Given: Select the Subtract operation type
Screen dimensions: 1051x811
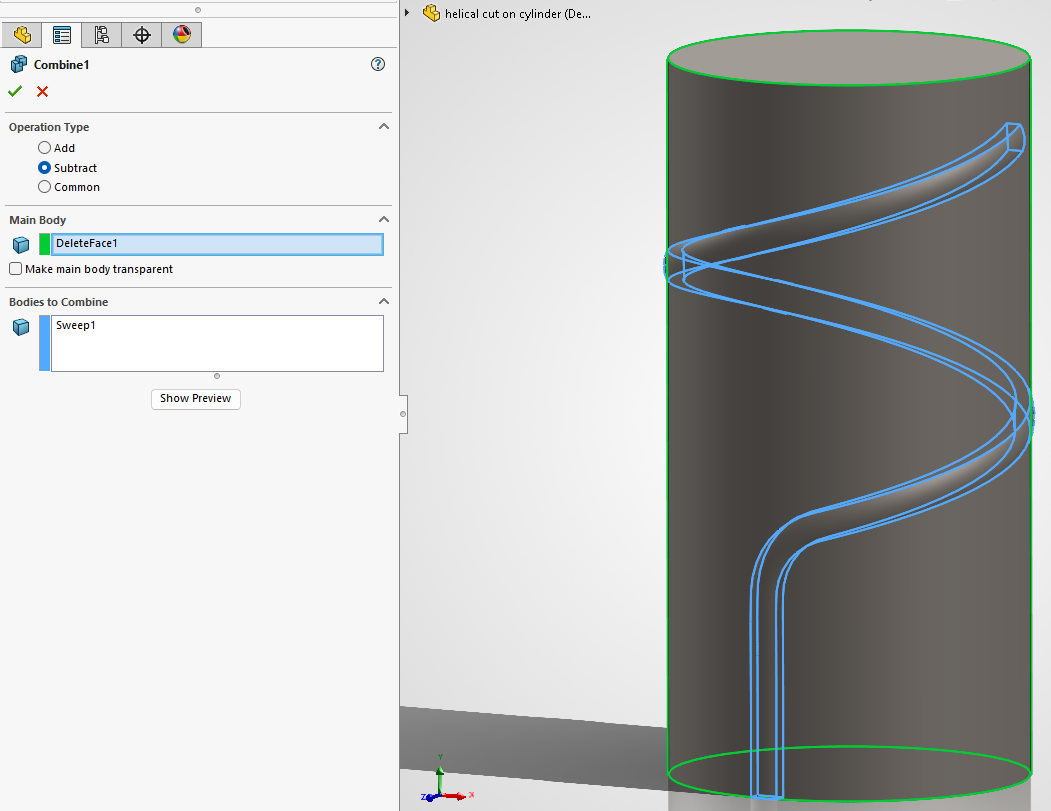Looking at the screenshot, I should click(44, 168).
